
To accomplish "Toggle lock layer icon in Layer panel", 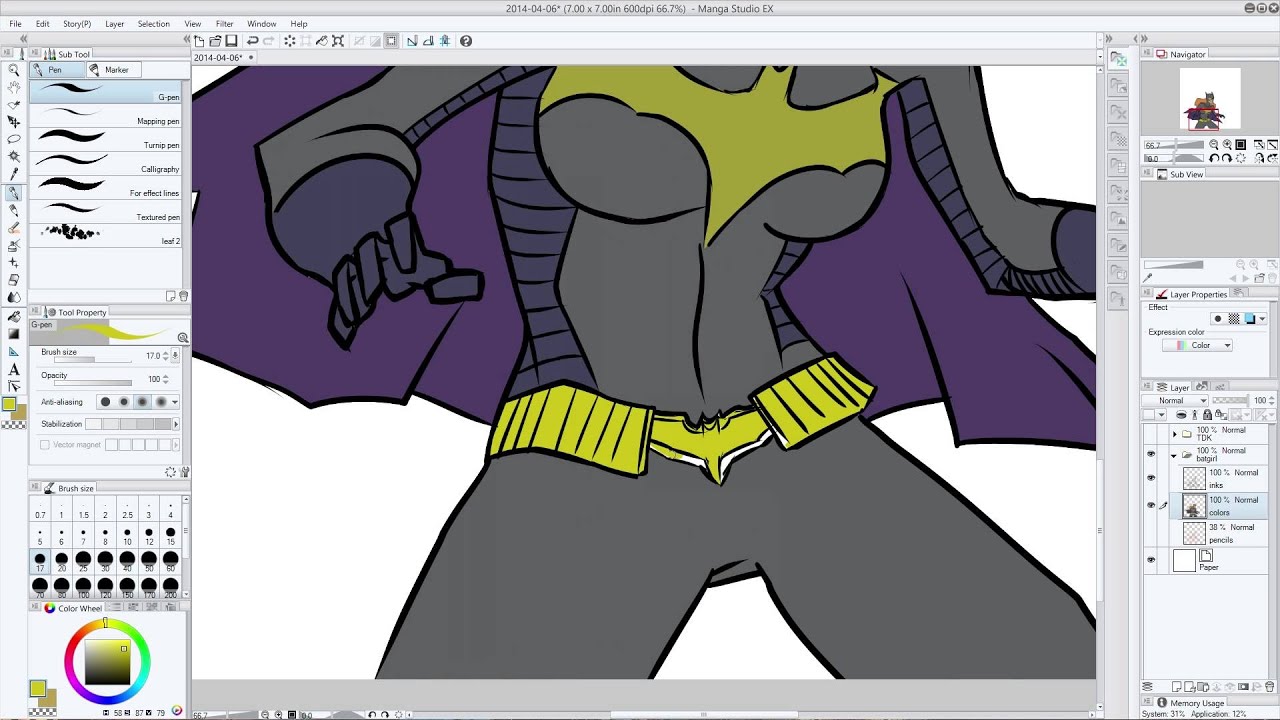I will (x=1207, y=415).
